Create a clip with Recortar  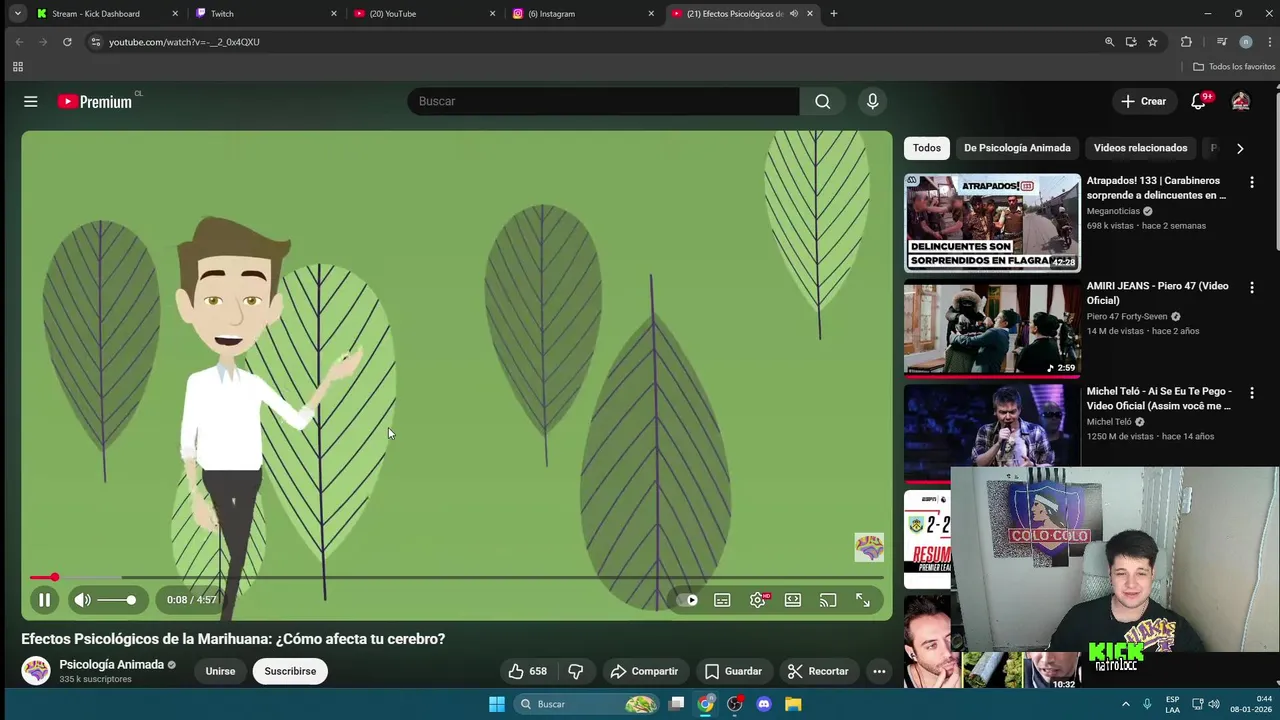(818, 671)
